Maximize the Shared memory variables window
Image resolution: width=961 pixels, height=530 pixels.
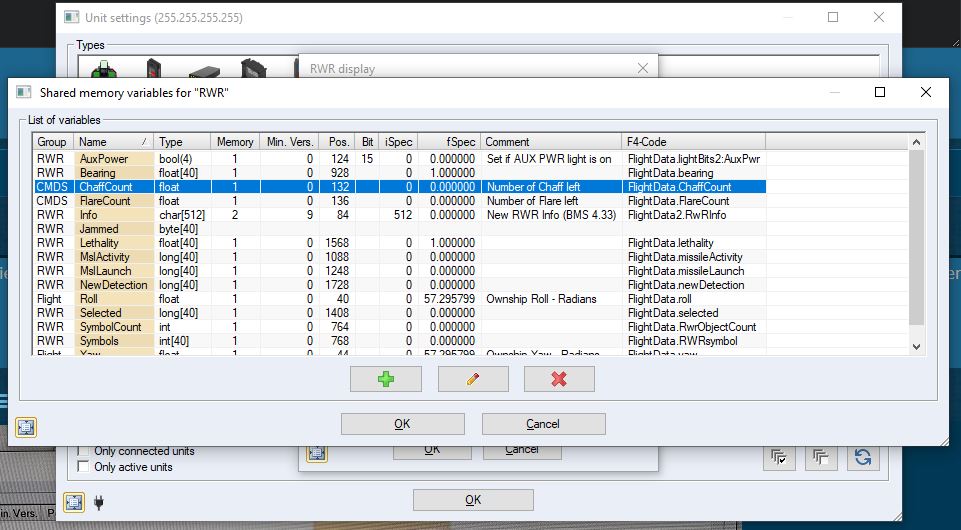pos(880,93)
